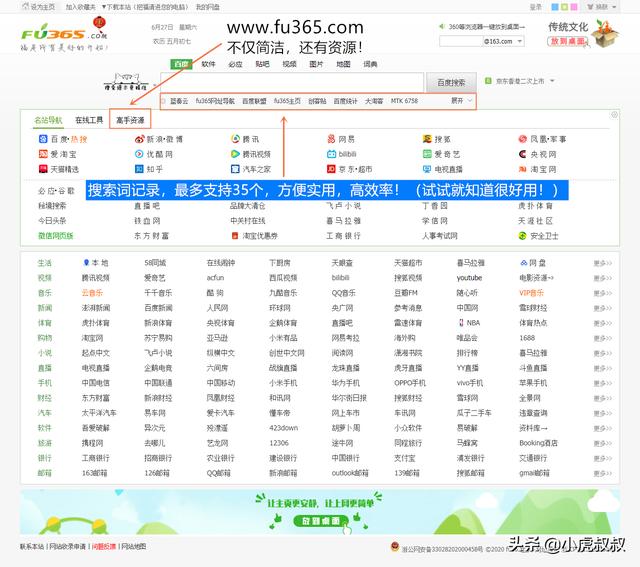Screen dimensions: 640x567
Task: Click the green 放到桌面 button on the banner
Action: tap(320, 521)
